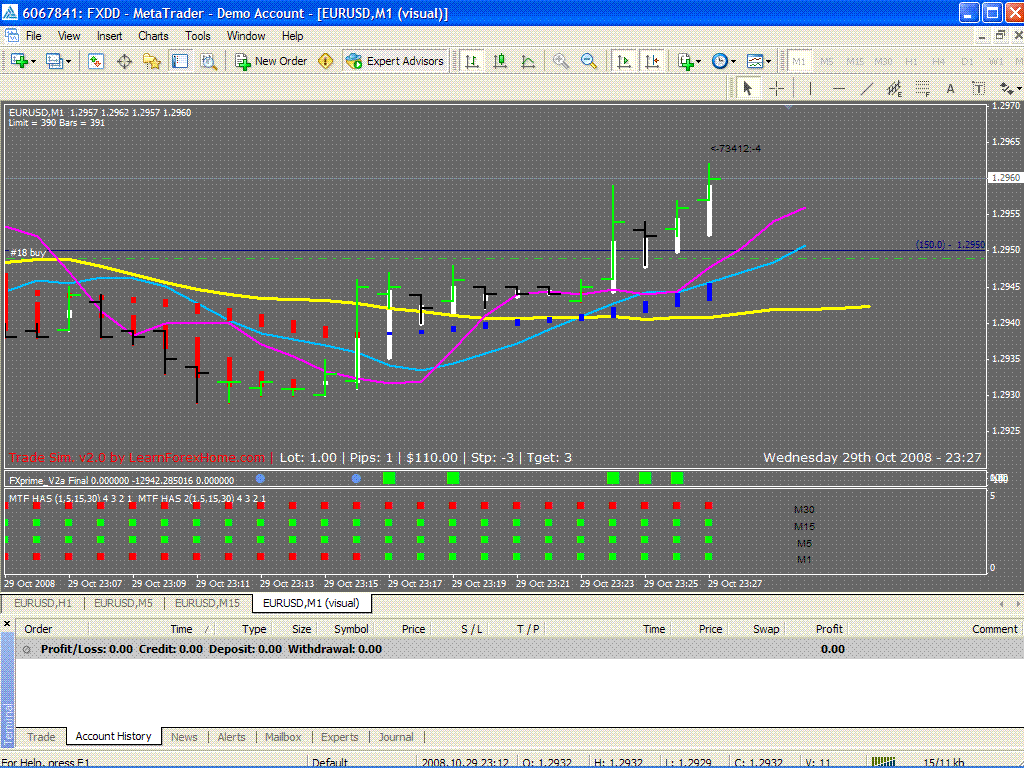This screenshot has width=1024, height=768.
Task: Open the MetaEditor yellow diamond icon
Action: coord(325,61)
